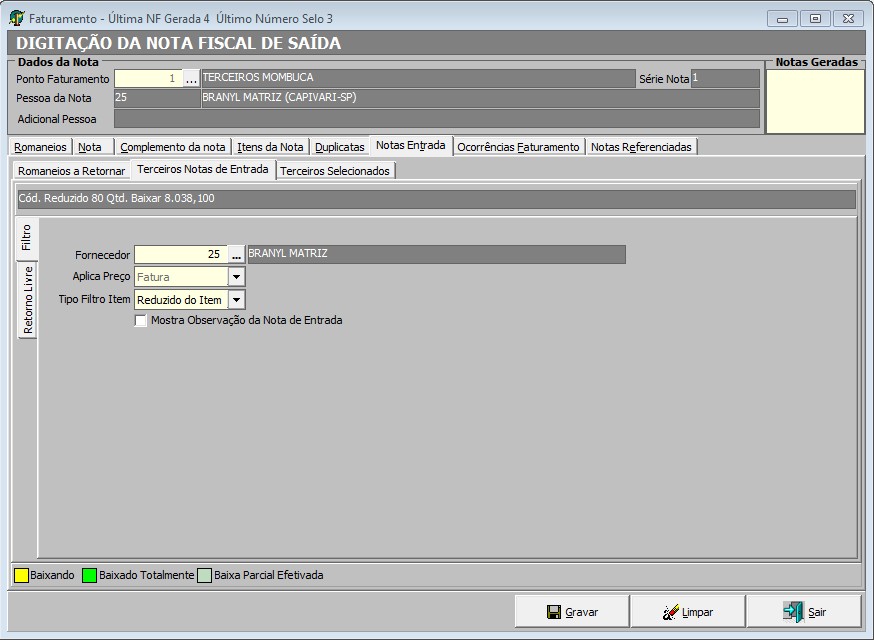The height and width of the screenshot is (640, 874).
Task: Click the application icon in title bar
Action: pyautogui.click(x=17, y=19)
